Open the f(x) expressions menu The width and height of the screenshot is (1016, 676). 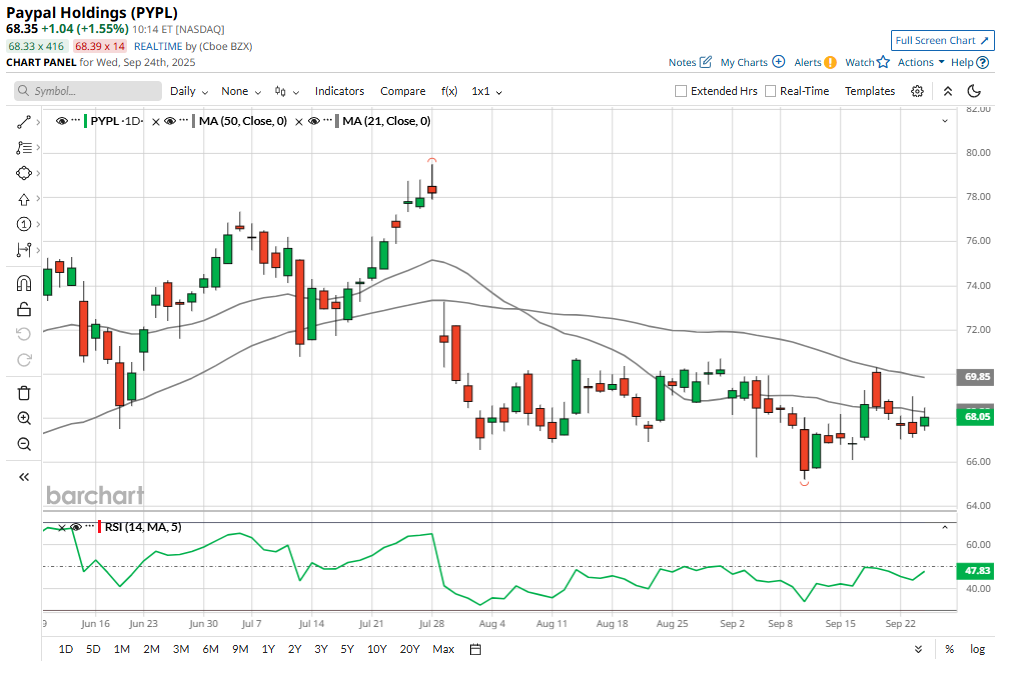click(449, 91)
